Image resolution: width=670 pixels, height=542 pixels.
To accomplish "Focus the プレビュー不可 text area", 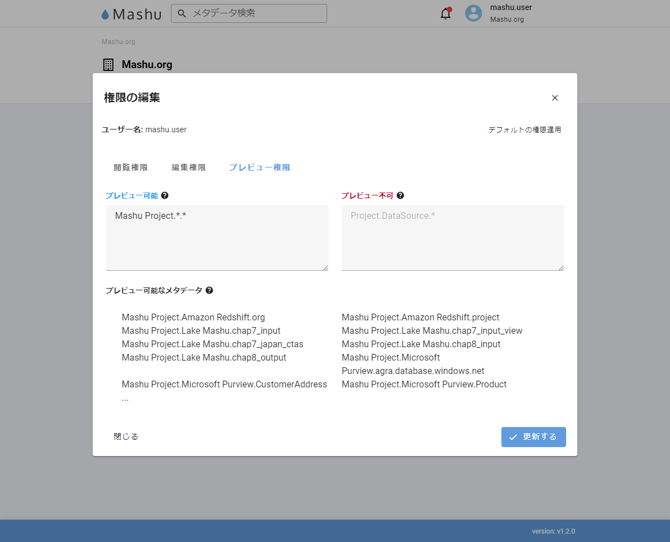I will (x=452, y=238).
